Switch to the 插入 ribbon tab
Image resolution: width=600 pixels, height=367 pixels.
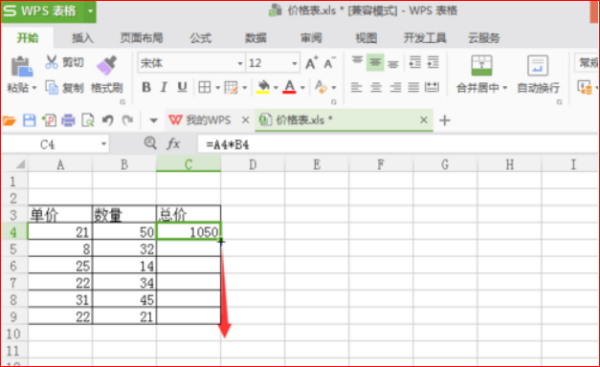pyautogui.click(x=82, y=38)
